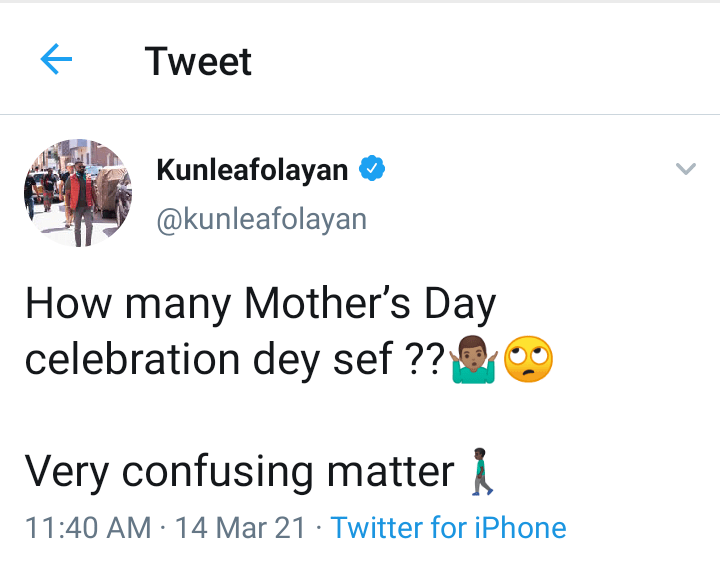This screenshot has height=562, width=720.
Task: Click the rolling eyes emoji
Action: click(529, 357)
